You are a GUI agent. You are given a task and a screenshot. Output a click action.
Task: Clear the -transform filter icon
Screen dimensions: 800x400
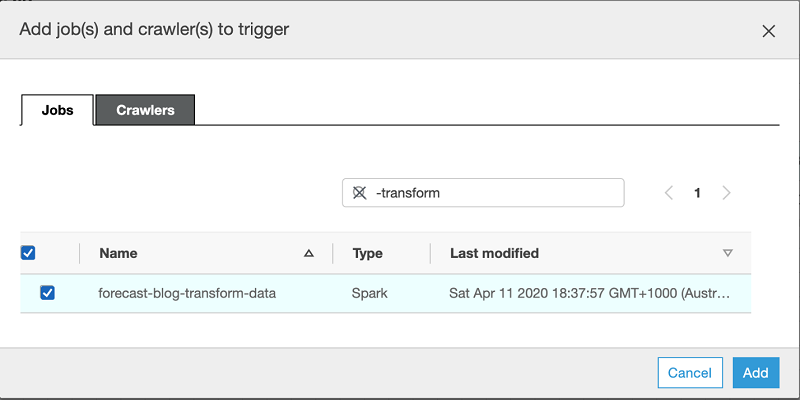point(360,193)
